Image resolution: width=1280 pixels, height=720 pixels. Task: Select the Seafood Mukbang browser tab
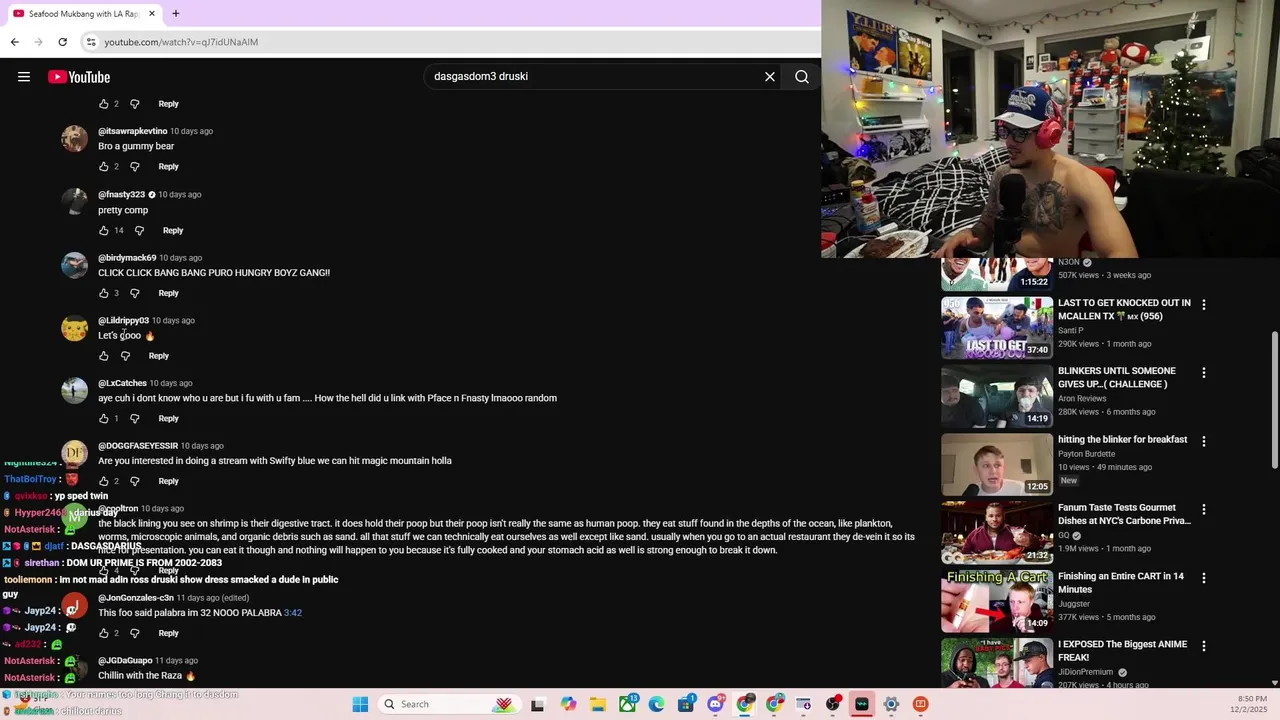[82, 14]
